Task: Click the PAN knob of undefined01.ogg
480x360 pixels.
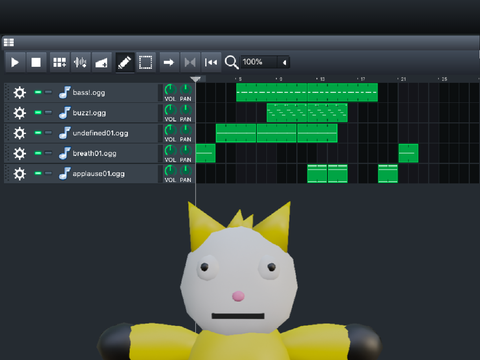Action: [186, 130]
